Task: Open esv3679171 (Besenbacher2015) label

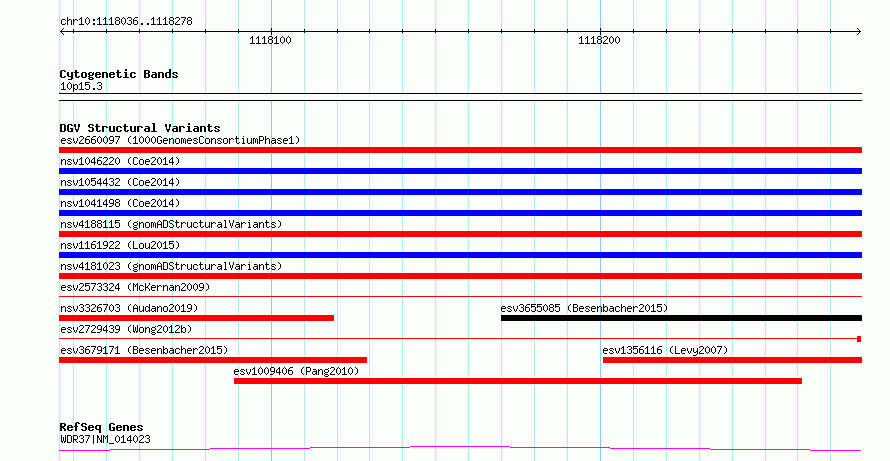Action: [144, 350]
